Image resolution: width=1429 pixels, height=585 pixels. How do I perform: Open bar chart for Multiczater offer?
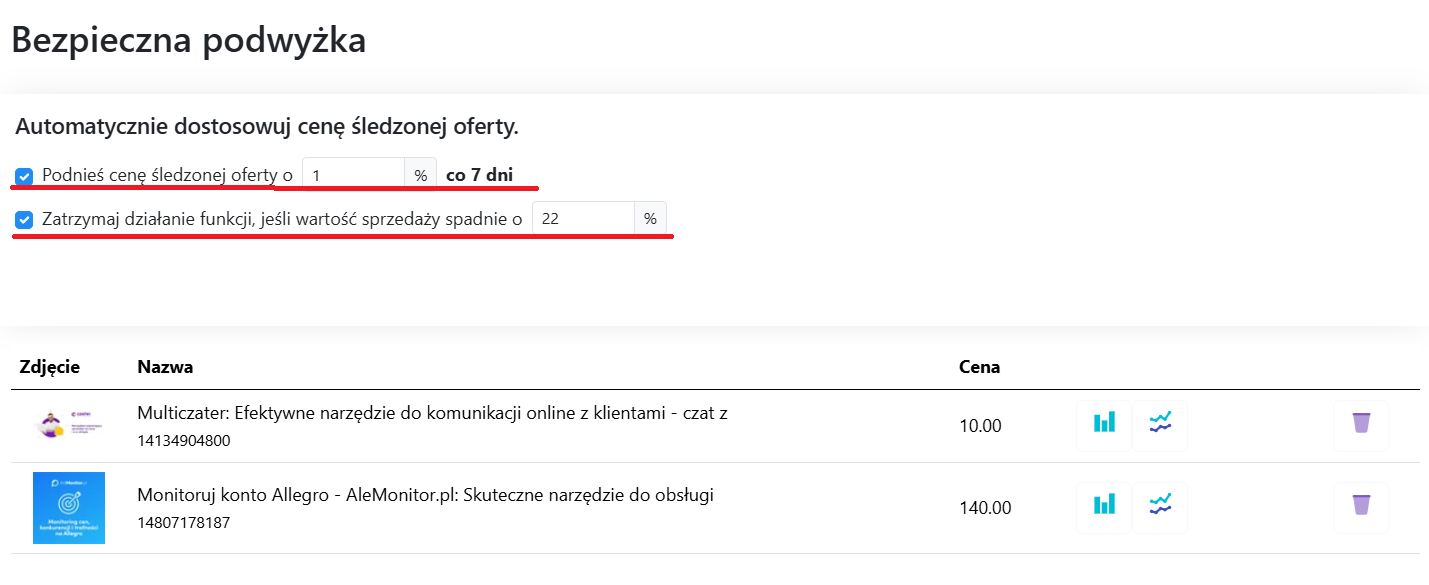(x=1104, y=424)
